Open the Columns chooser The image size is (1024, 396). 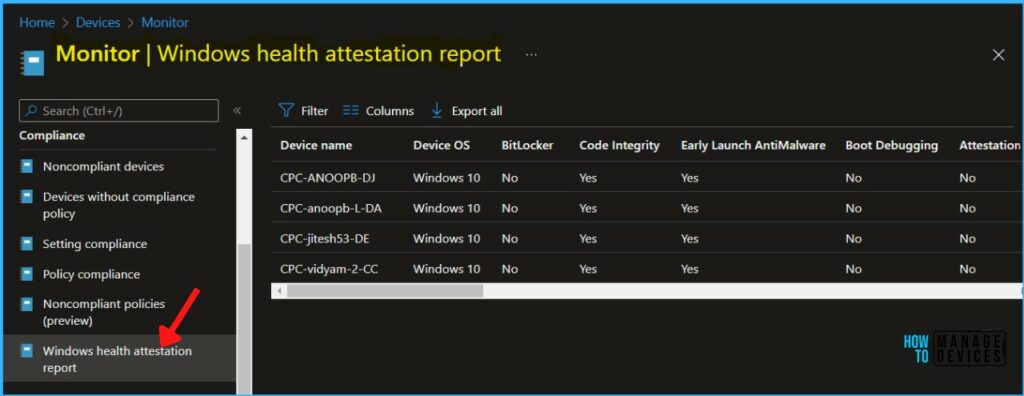(379, 110)
